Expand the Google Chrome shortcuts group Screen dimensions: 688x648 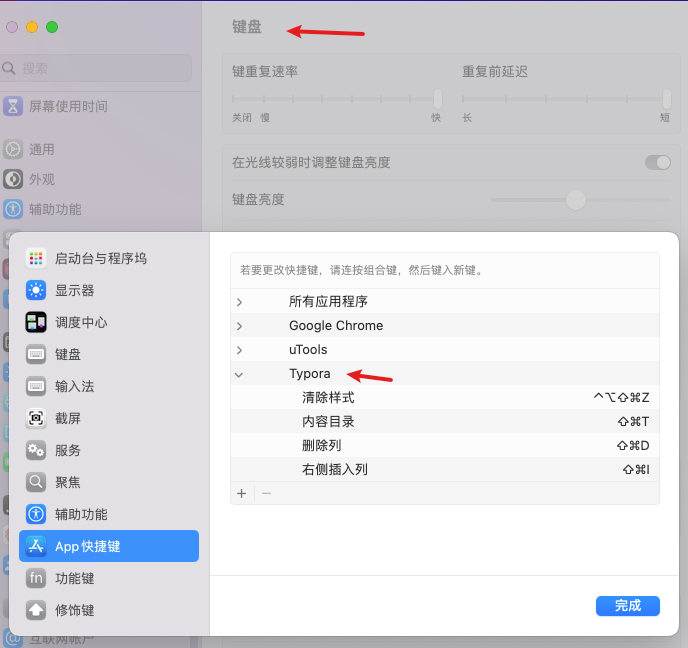click(x=239, y=326)
